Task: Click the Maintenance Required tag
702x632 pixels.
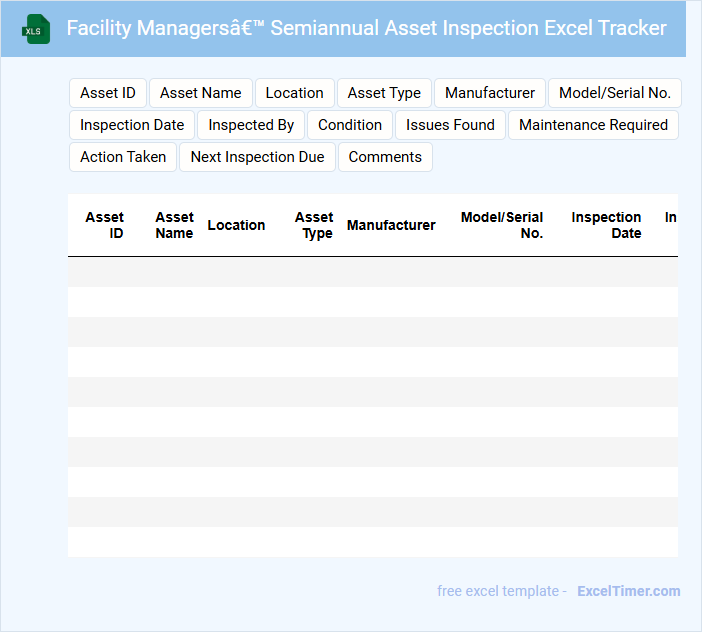Action: (593, 125)
